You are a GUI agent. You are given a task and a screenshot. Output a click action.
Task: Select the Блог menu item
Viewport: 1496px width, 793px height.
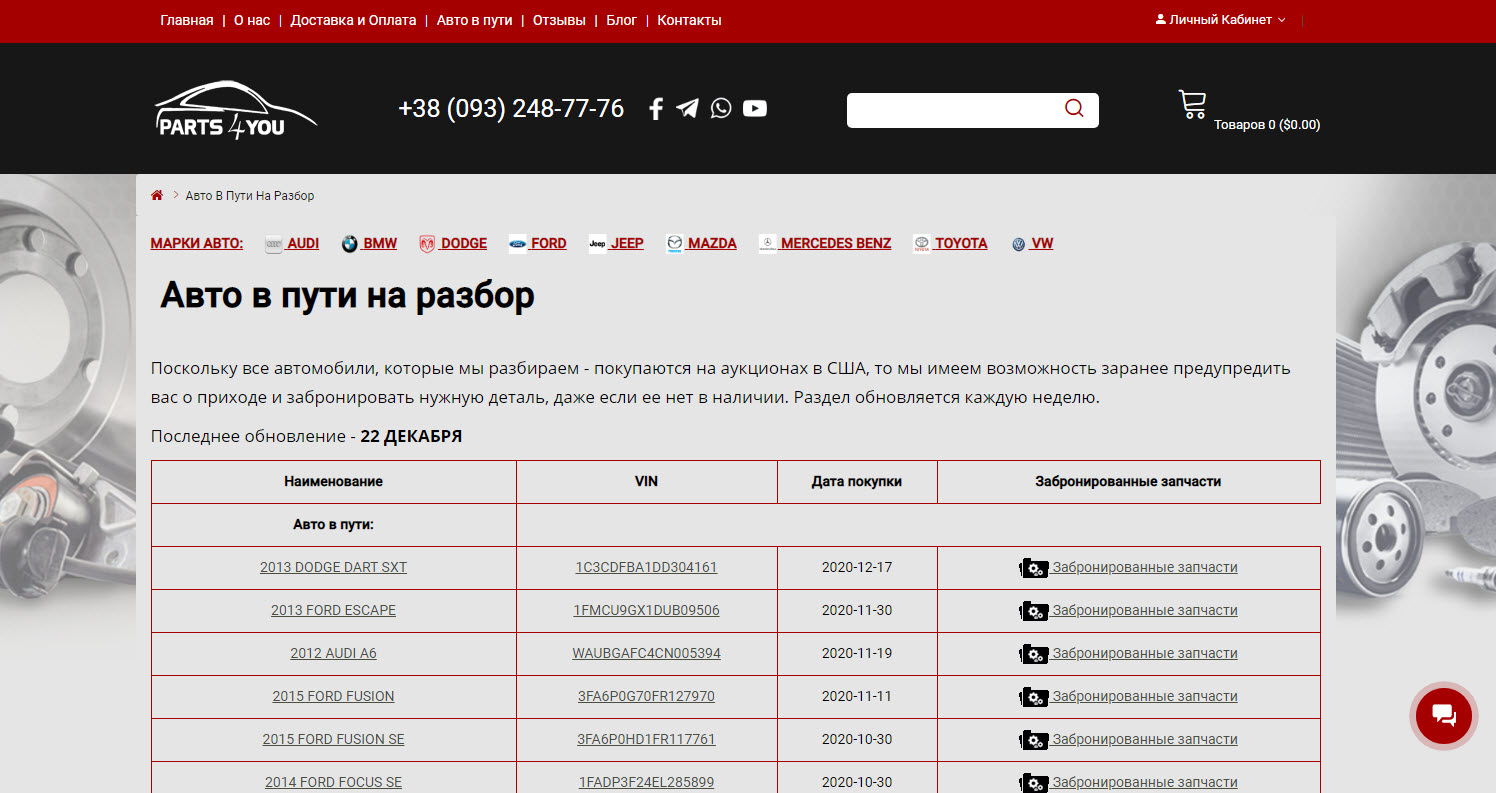click(622, 19)
